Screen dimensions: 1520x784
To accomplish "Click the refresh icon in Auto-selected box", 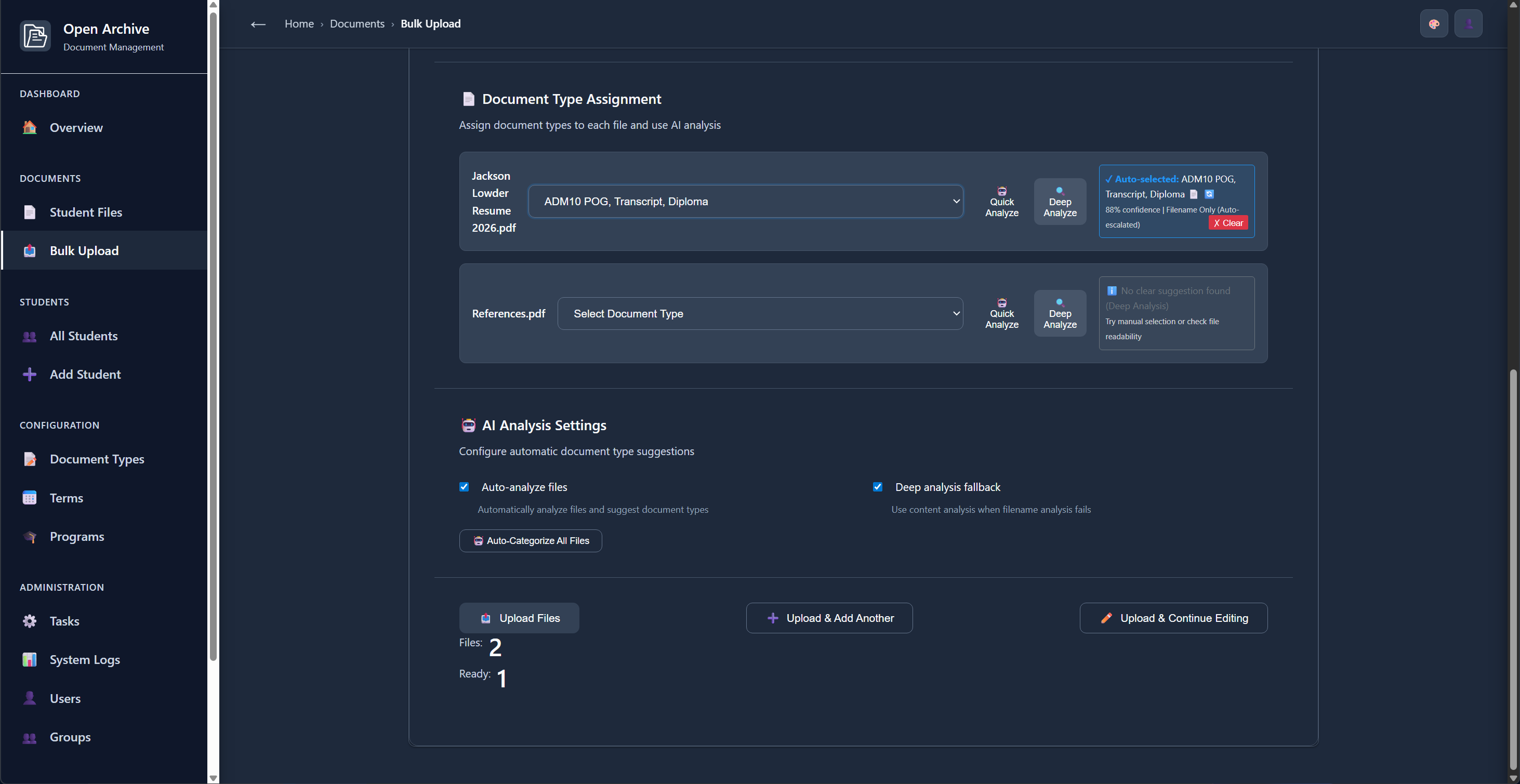I will tap(1209, 194).
